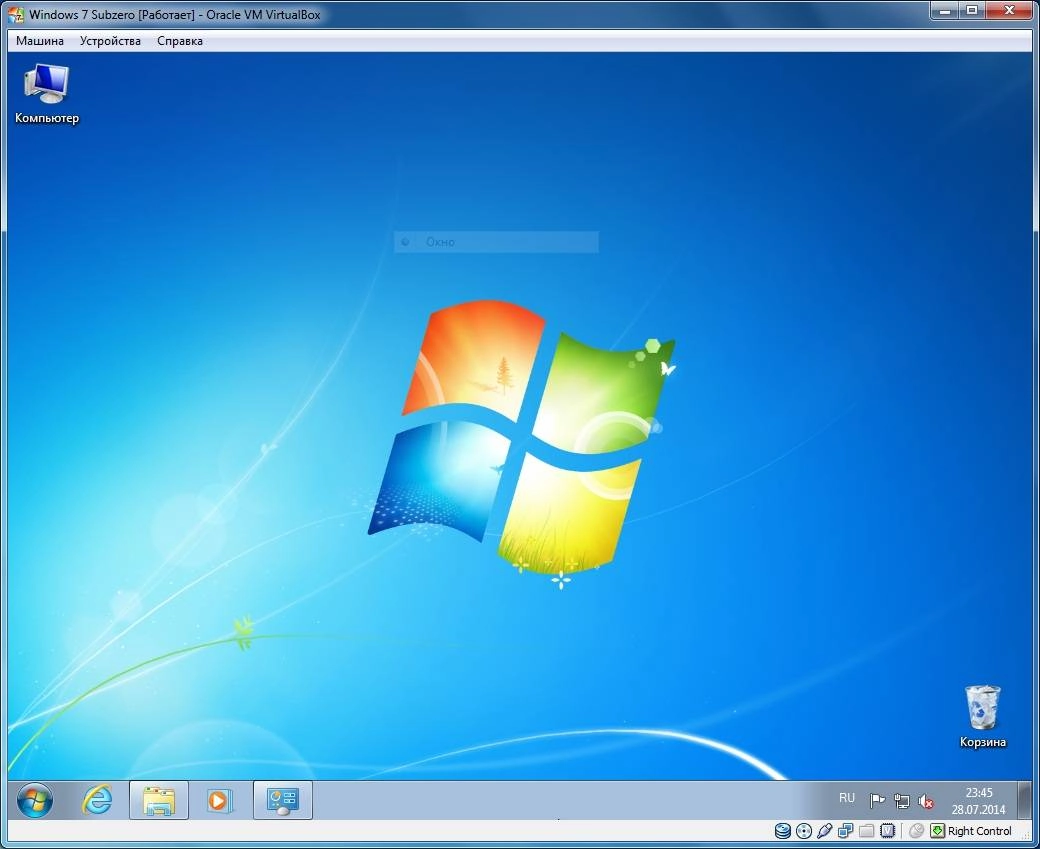The image size is (1040, 849).
Task: Open the Машина menu
Action: point(40,41)
